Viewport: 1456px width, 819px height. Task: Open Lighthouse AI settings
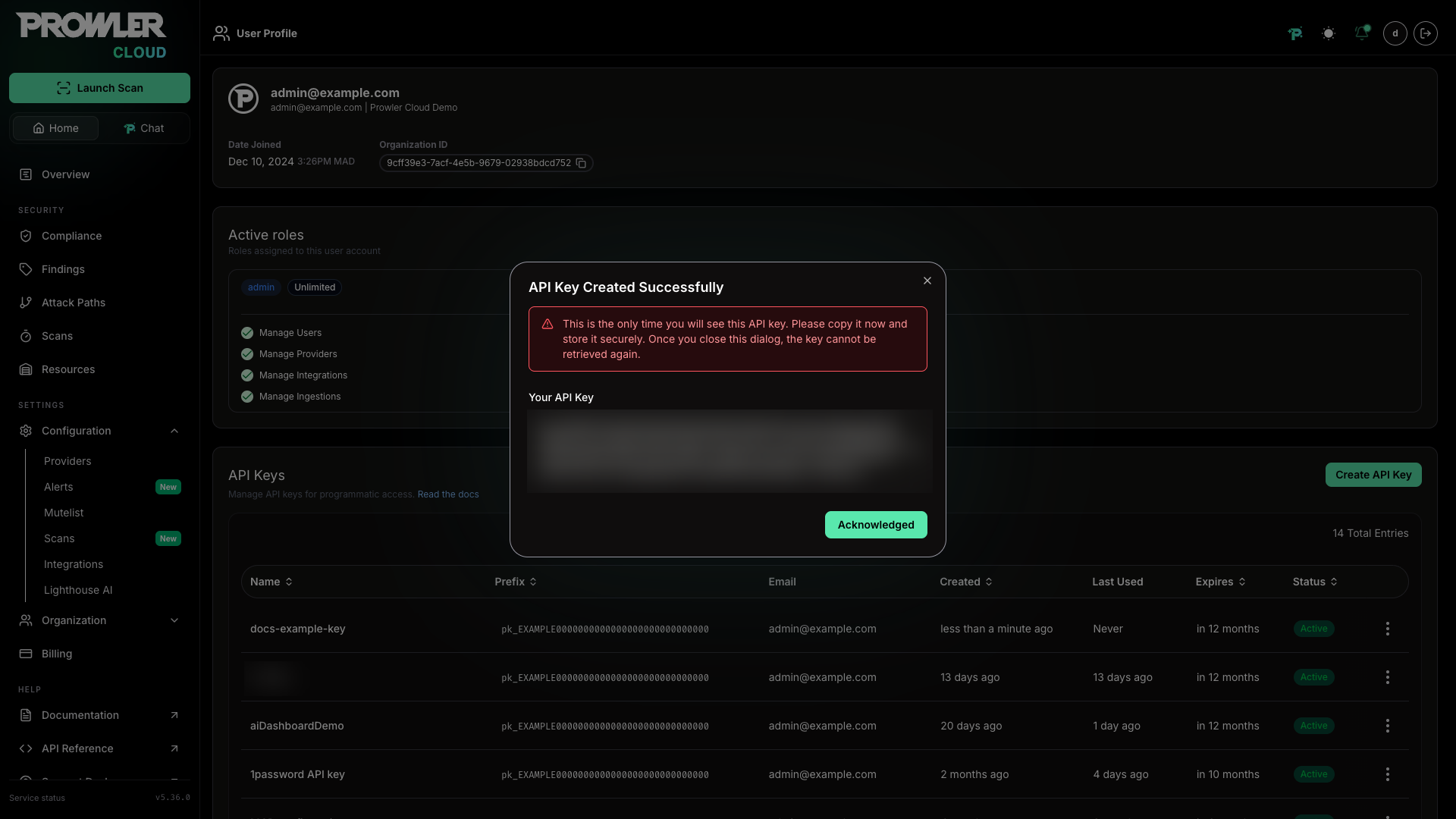tap(78, 590)
